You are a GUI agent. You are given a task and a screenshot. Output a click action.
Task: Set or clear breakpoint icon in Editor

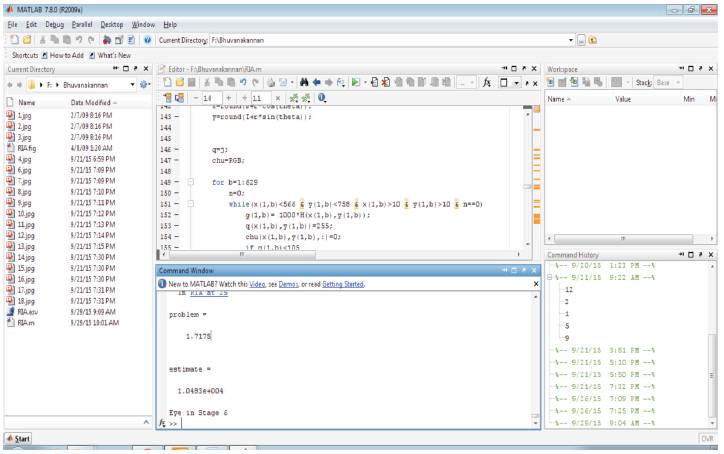[x=374, y=83]
